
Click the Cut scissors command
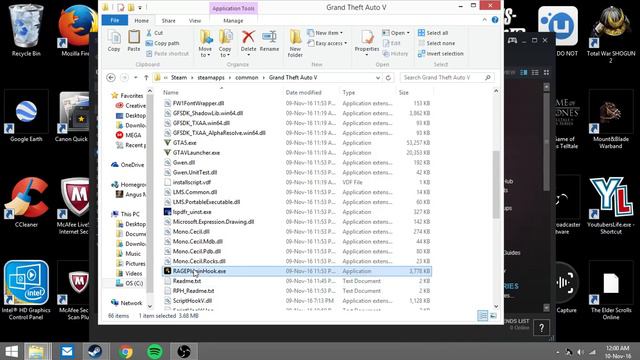[x=155, y=33]
